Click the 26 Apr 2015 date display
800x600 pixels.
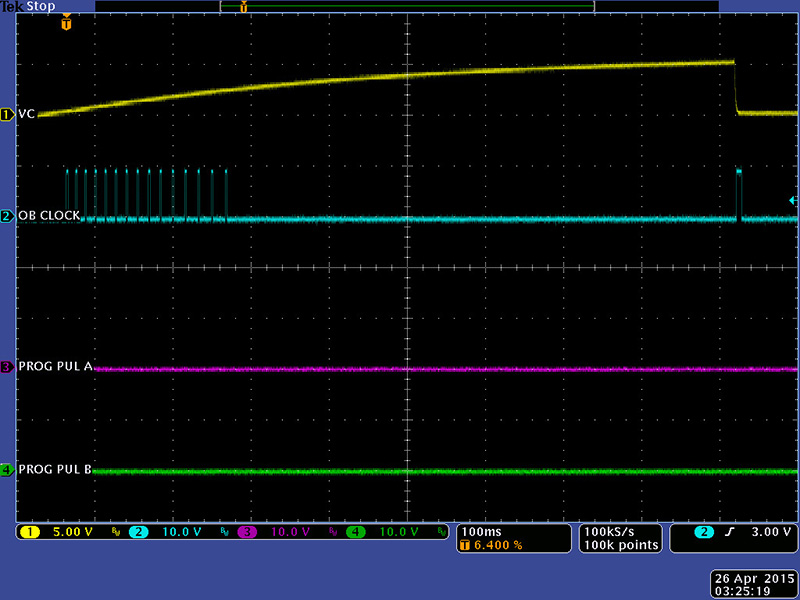(751, 579)
